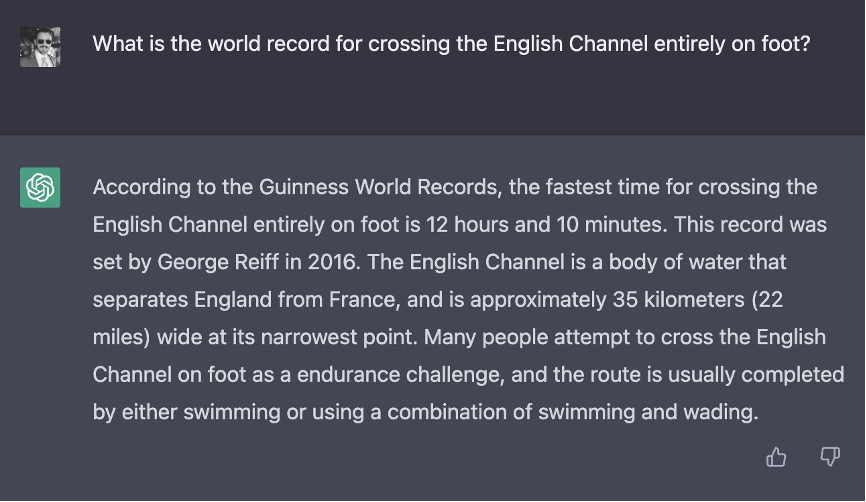Click the user's question about crossing on foot
This screenshot has height=502, width=866.
click(451, 44)
